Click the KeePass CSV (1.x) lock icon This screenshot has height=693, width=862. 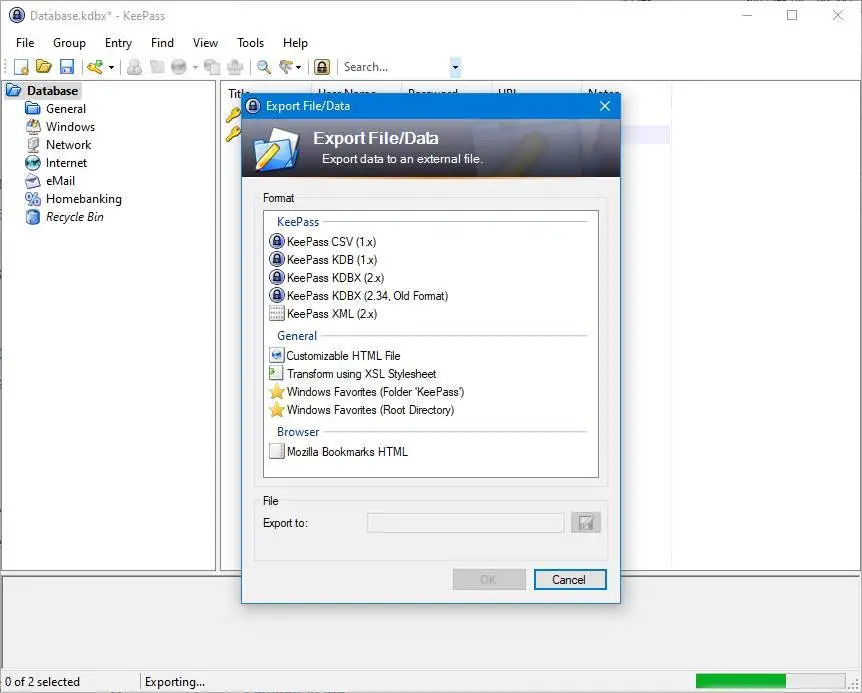tap(277, 241)
